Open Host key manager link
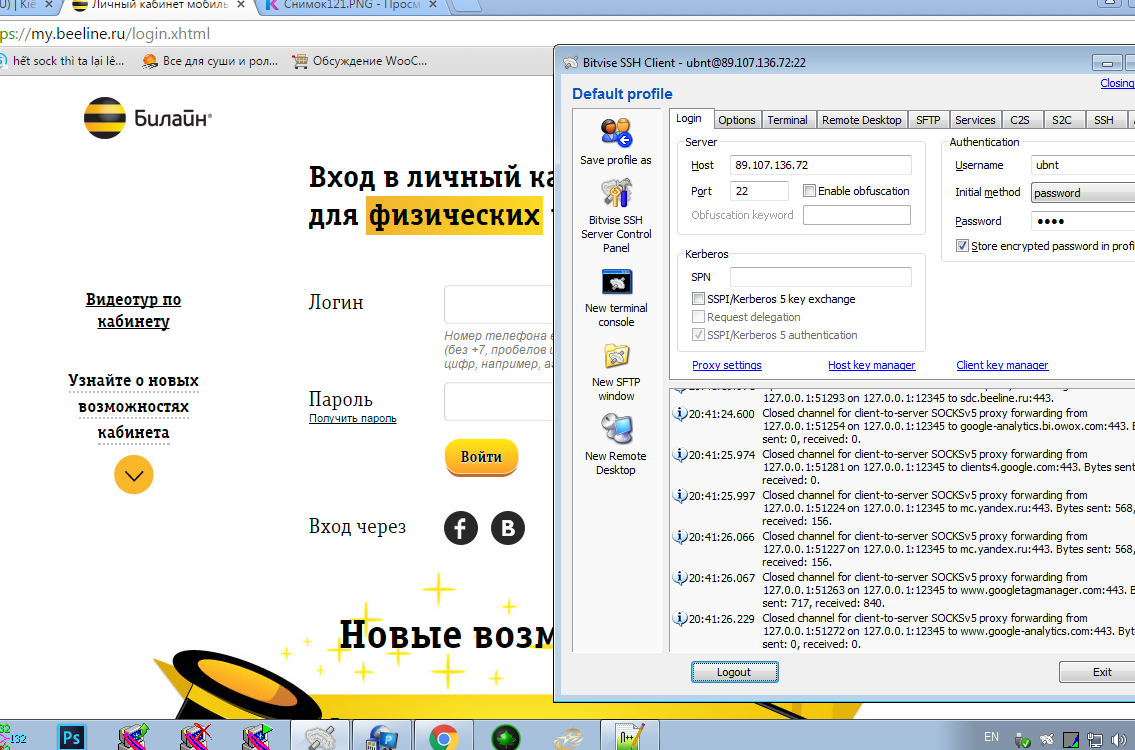Screen dimensions: 1135x750 (x=872, y=365)
